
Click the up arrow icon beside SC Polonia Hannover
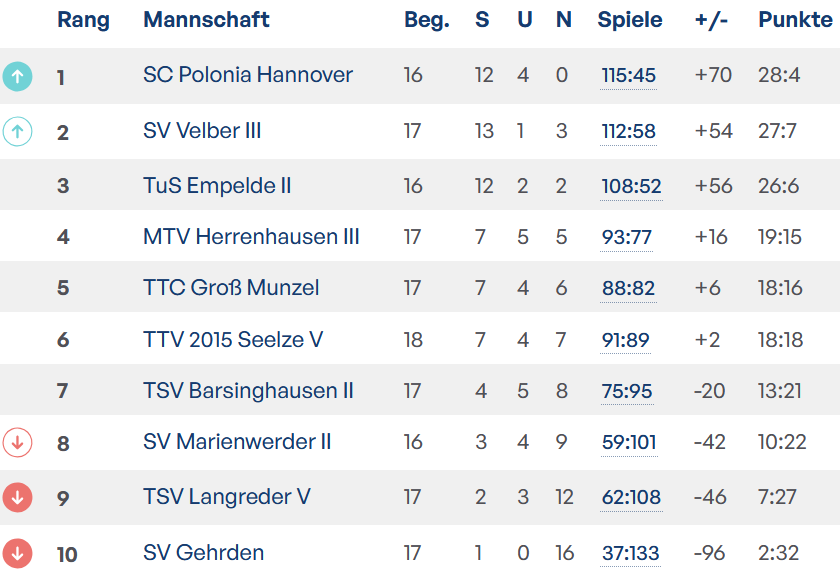pos(18,76)
